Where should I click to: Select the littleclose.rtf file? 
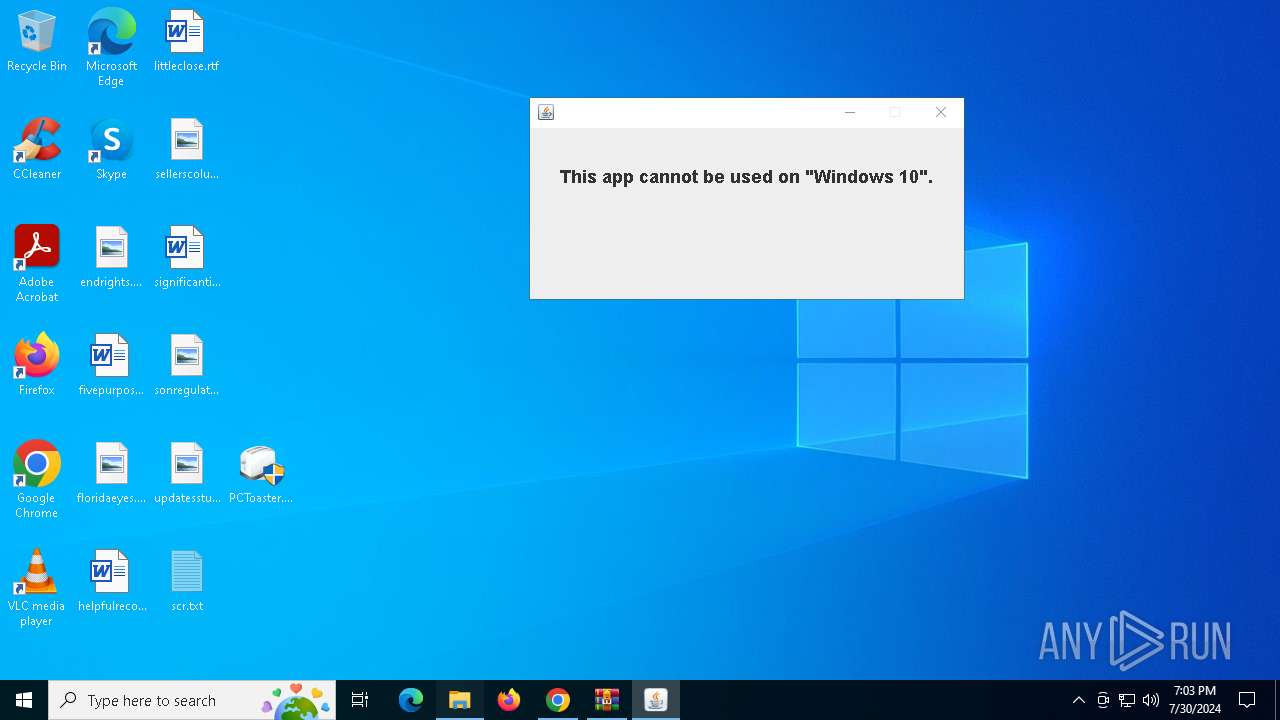tap(186, 42)
